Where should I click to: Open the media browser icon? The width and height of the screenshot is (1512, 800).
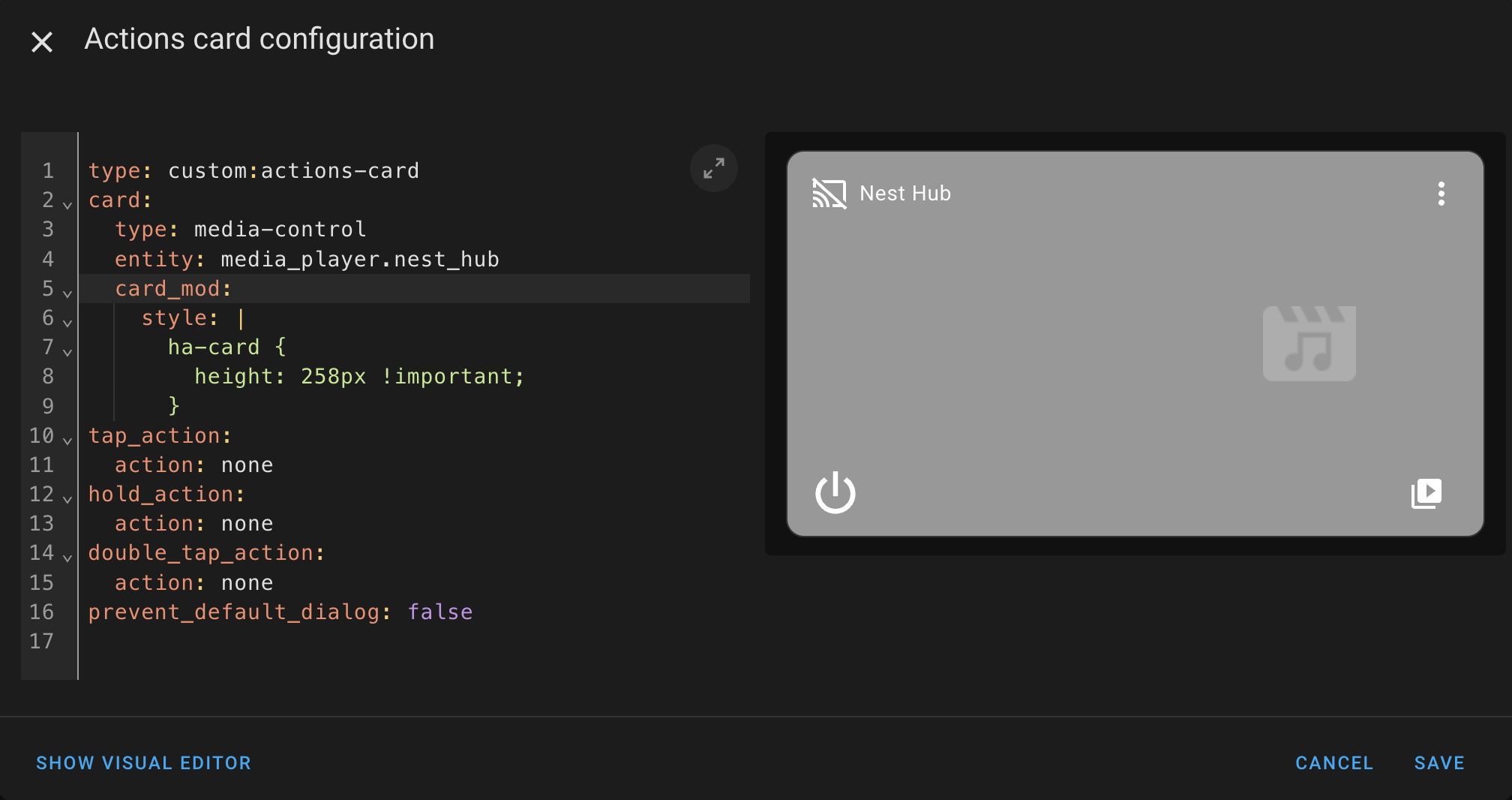(1426, 493)
